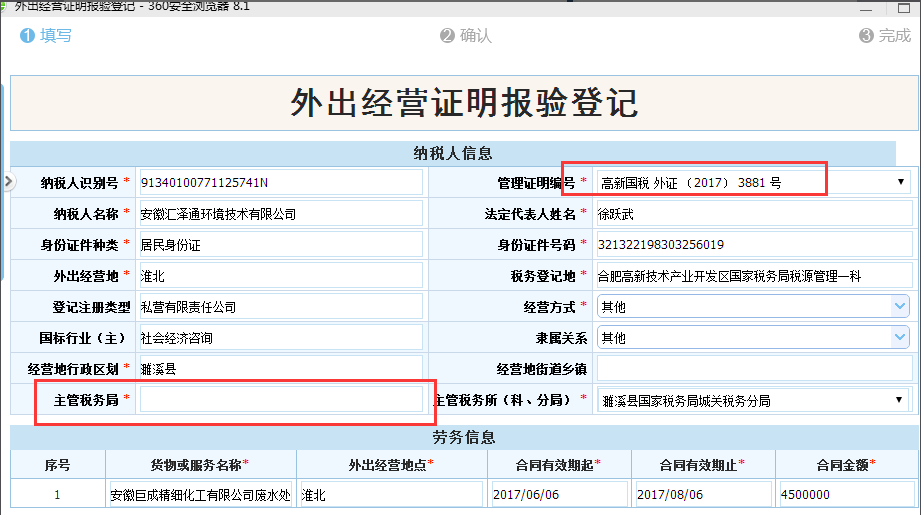Click the 合同金额 field showing 4500000
The height and width of the screenshot is (515, 921).
846,495
